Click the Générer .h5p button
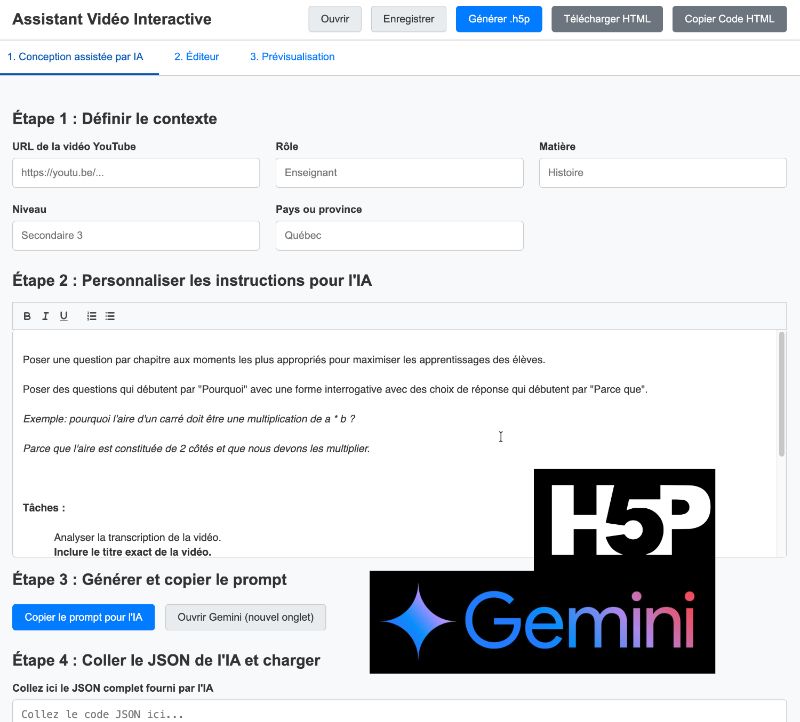This screenshot has width=800, height=722. pyautogui.click(x=498, y=18)
